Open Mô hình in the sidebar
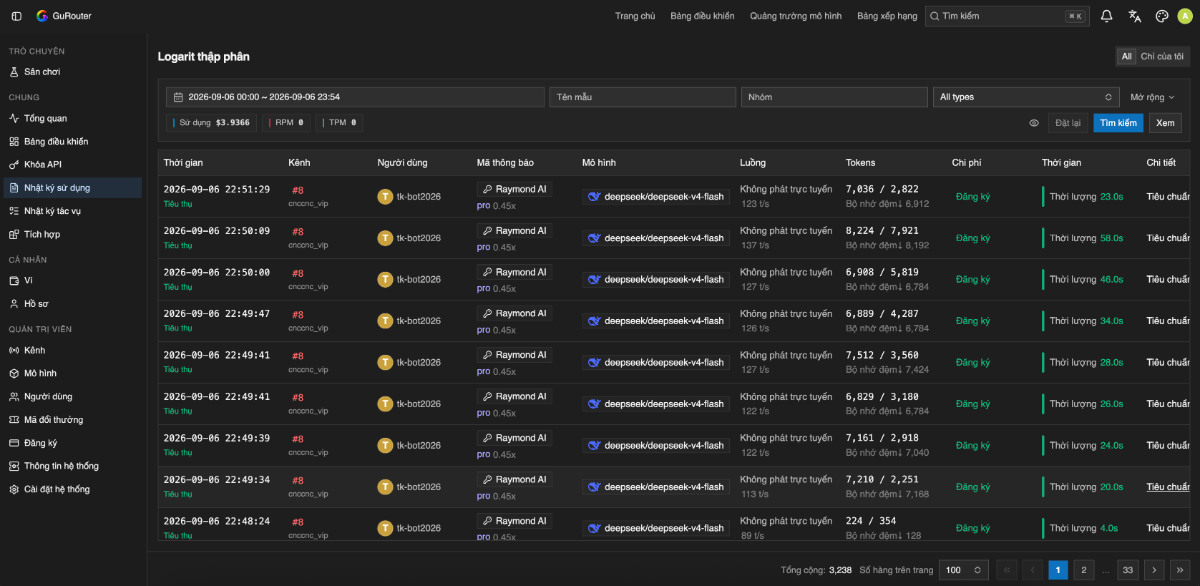Image resolution: width=1200 pixels, height=586 pixels. click(71, 373)
